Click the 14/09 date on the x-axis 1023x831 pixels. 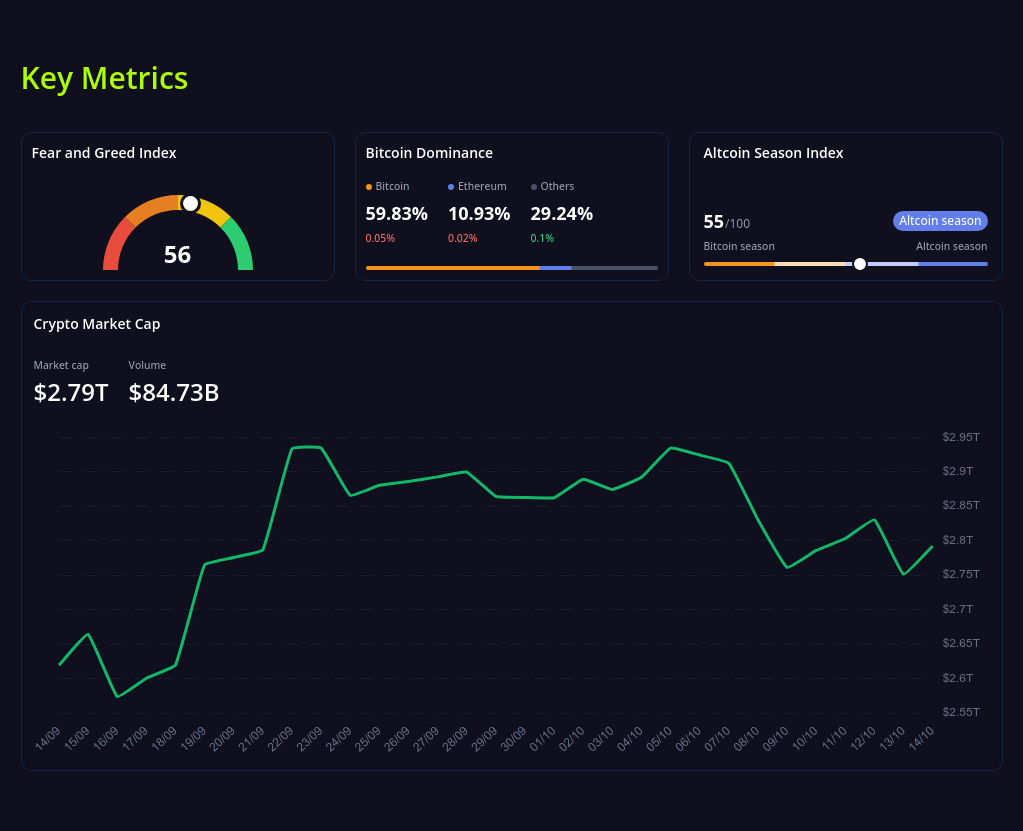coord(48,738)
